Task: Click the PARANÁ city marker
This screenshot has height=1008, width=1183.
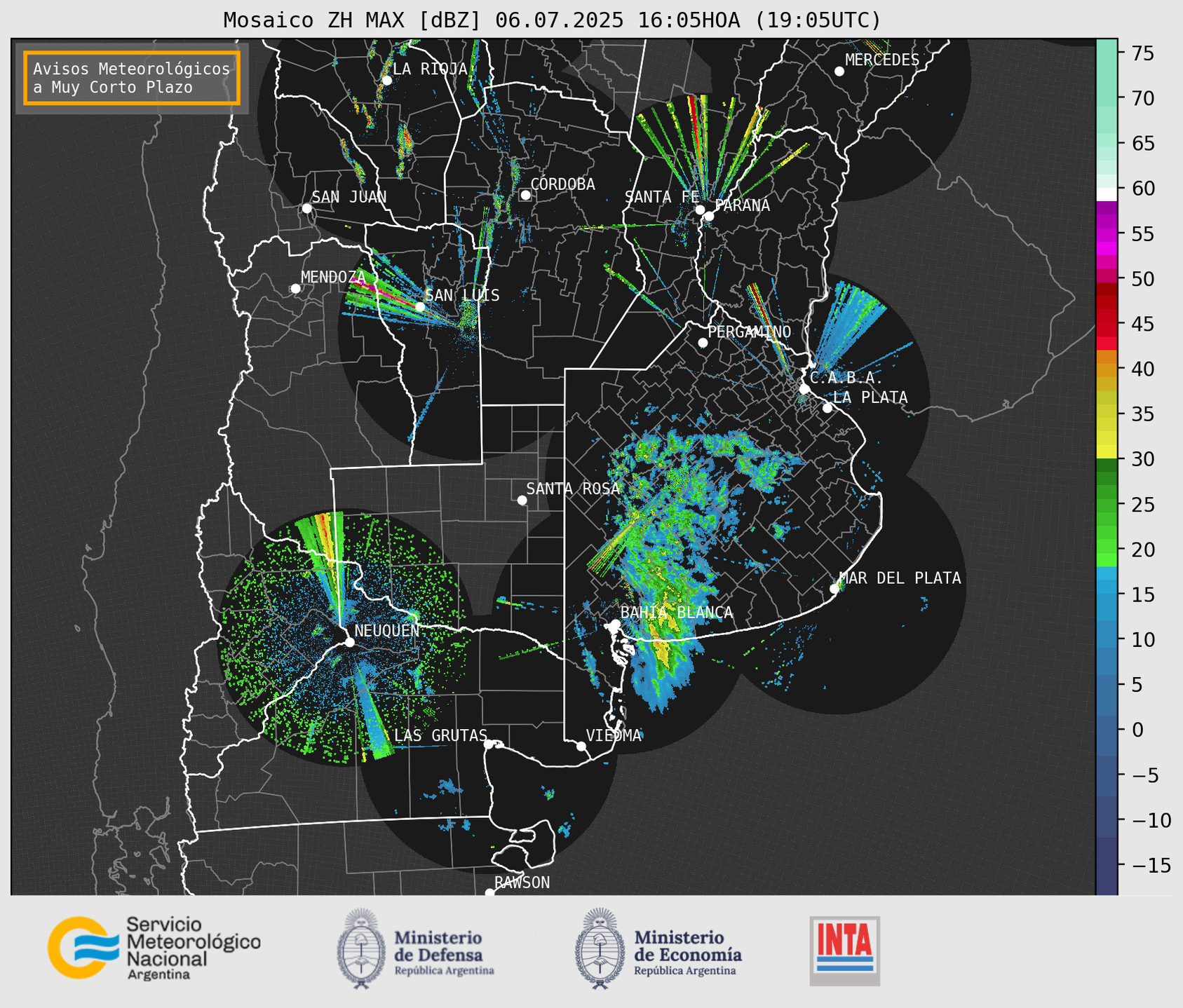Action: (x=709, y=216)
